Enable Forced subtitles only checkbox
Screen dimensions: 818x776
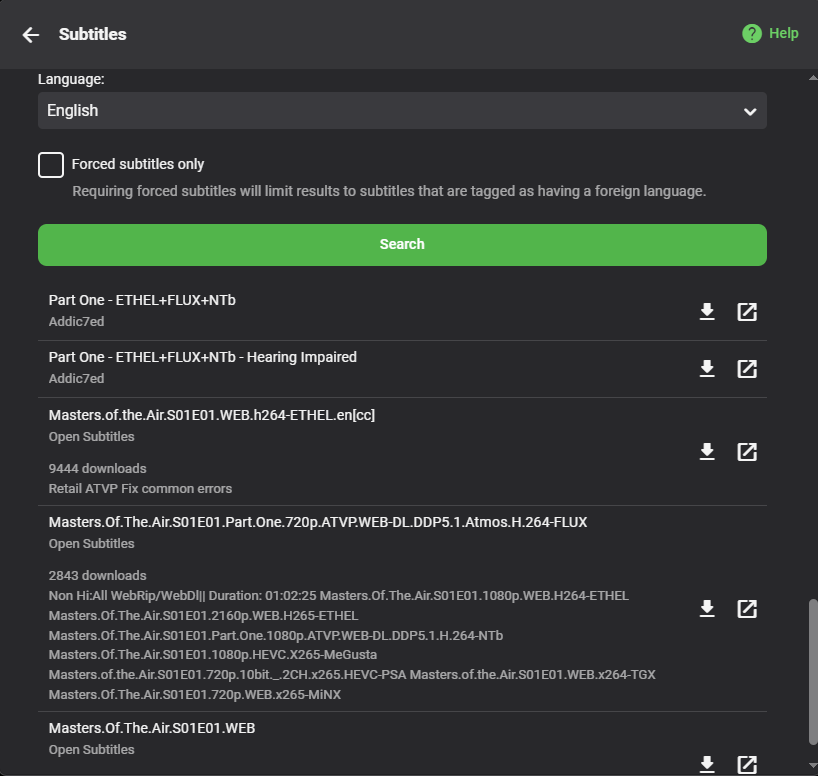(x=51, y=165)
